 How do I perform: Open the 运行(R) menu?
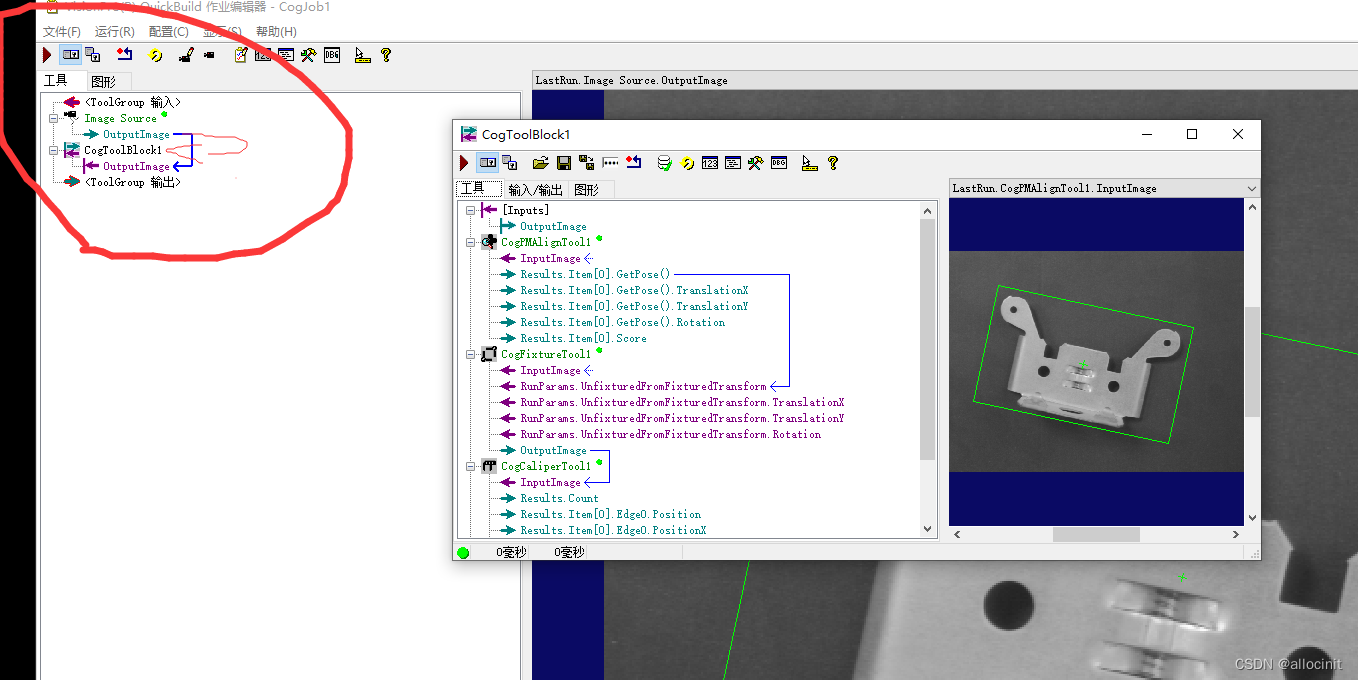[115, 32]
